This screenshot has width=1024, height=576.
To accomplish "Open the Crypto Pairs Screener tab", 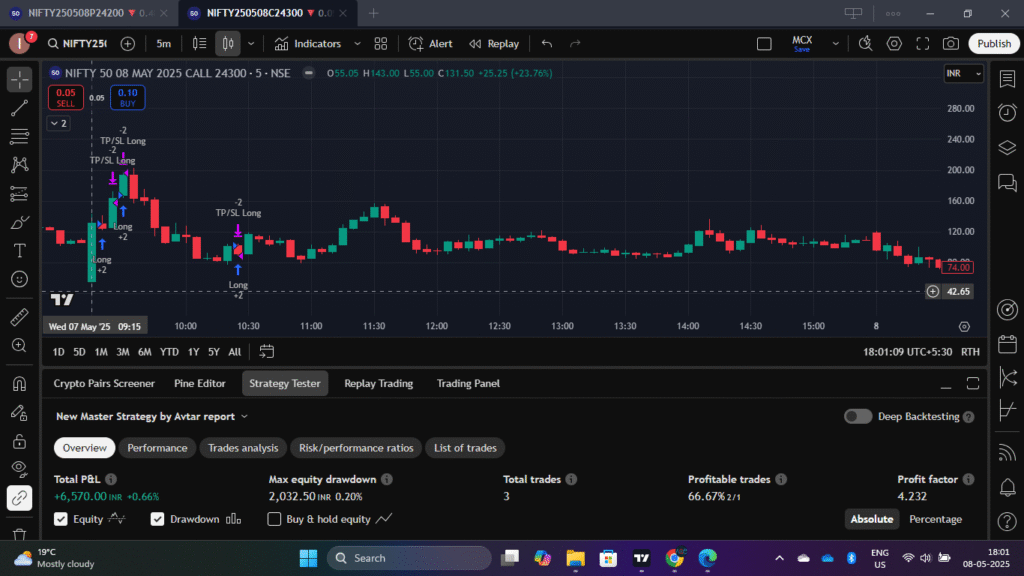I will coord(104,383).
